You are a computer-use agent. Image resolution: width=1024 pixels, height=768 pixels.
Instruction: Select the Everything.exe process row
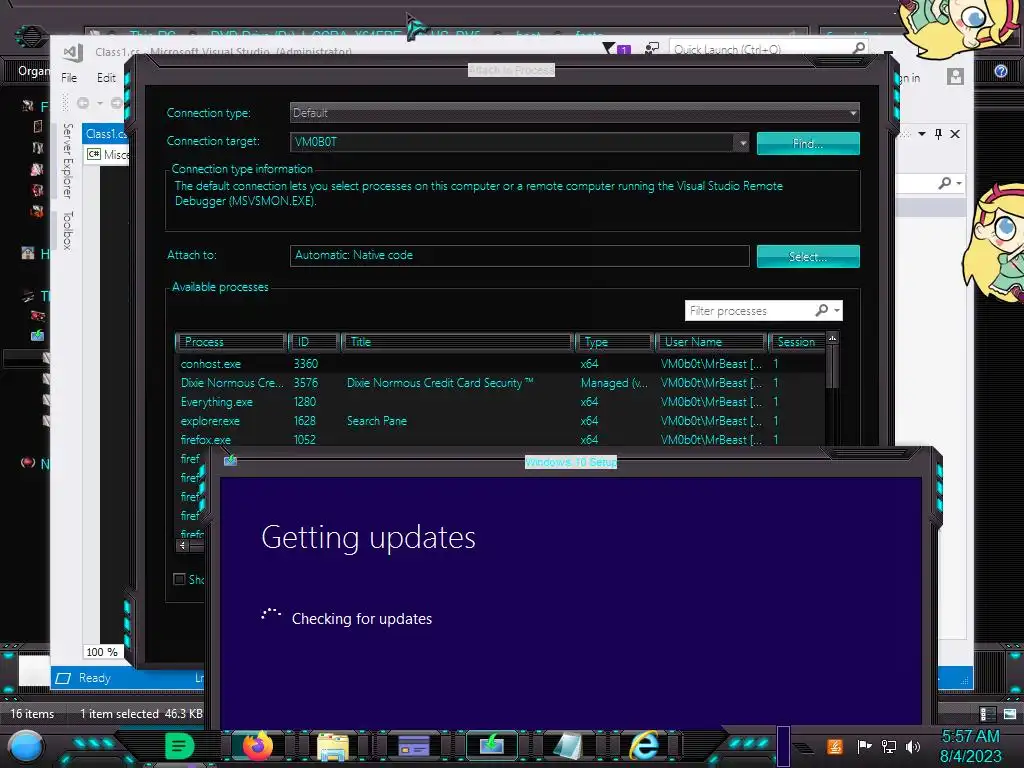[500, 402]
